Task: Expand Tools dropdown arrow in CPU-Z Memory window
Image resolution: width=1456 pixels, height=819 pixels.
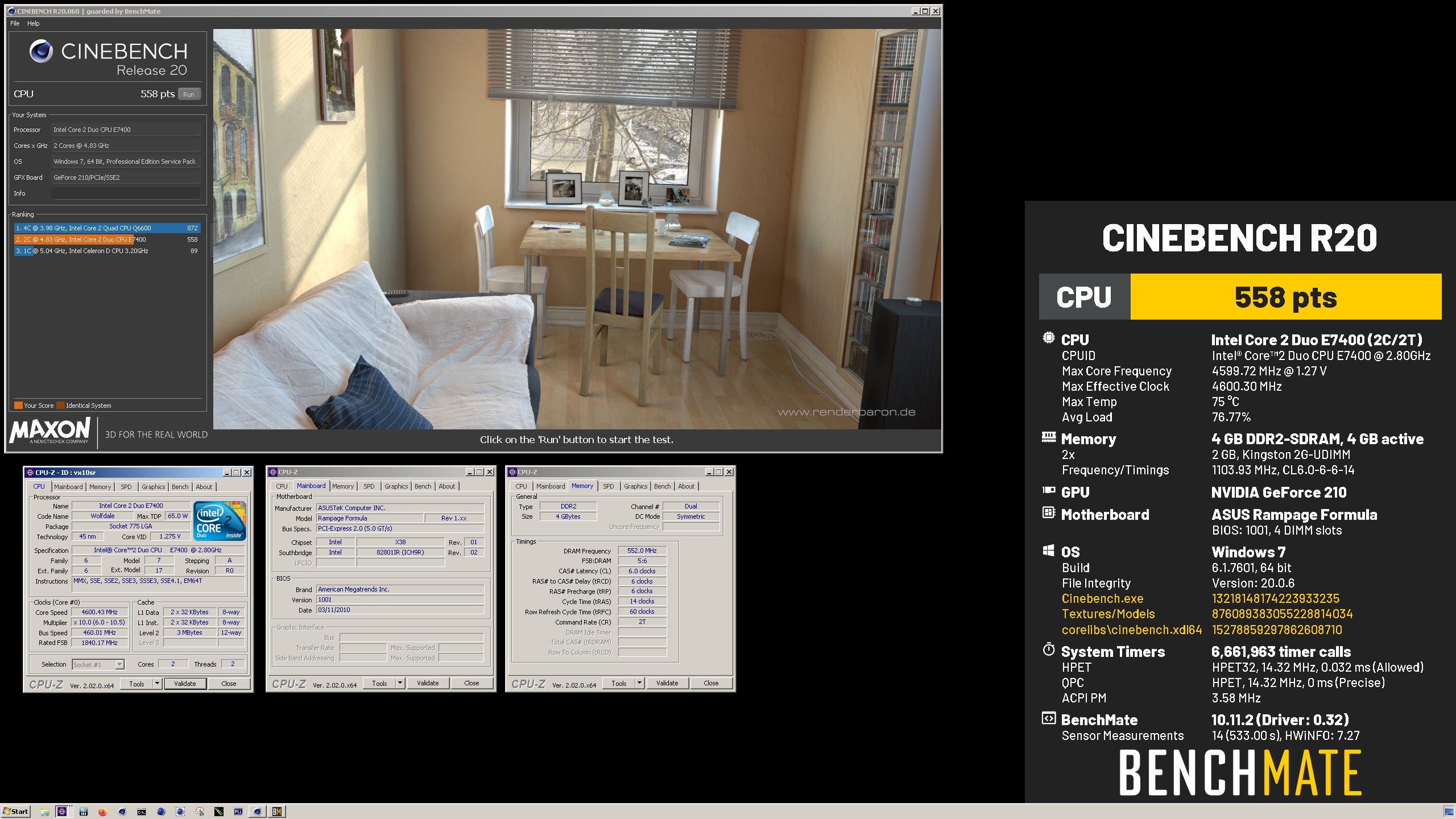Action: 640,683
